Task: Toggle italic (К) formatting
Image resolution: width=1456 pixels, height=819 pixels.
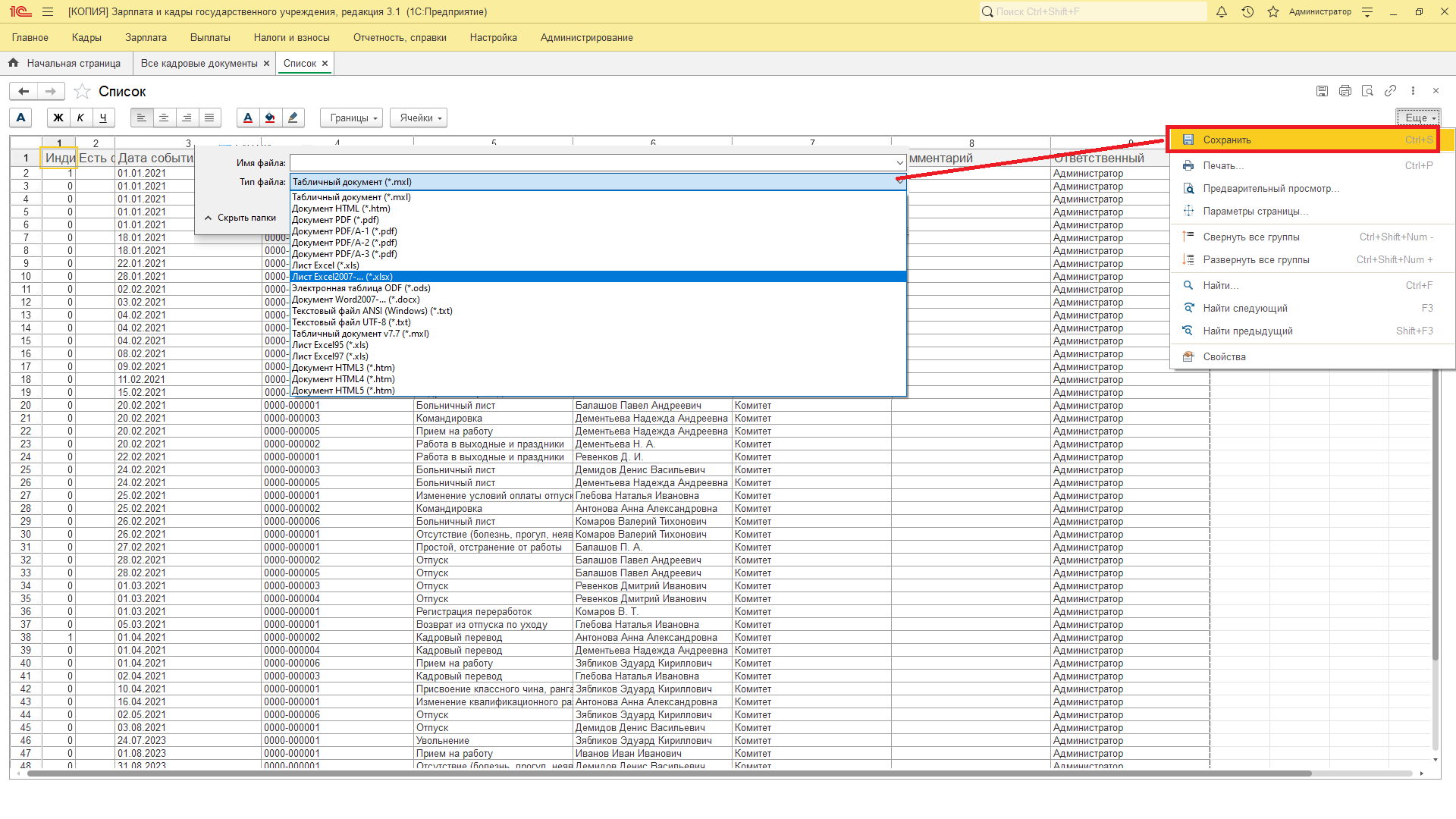Action: tap(80, 118)
